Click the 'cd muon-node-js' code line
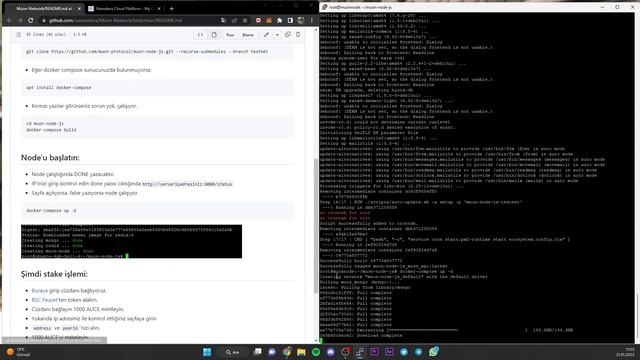The width and height of the screenshot is (640, 360). pos(45,123)
